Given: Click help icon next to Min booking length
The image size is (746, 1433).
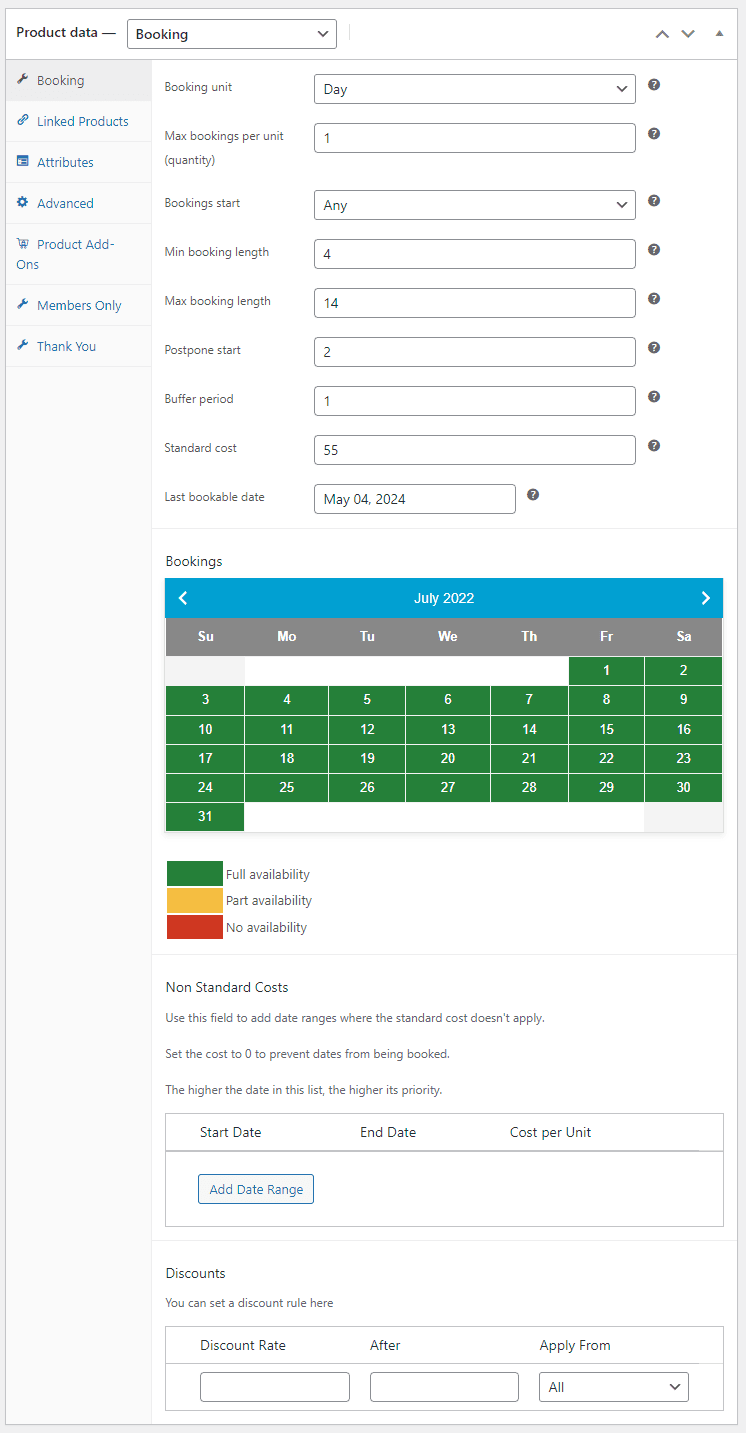Looking at the screenshot, I should tap(654, 250).
